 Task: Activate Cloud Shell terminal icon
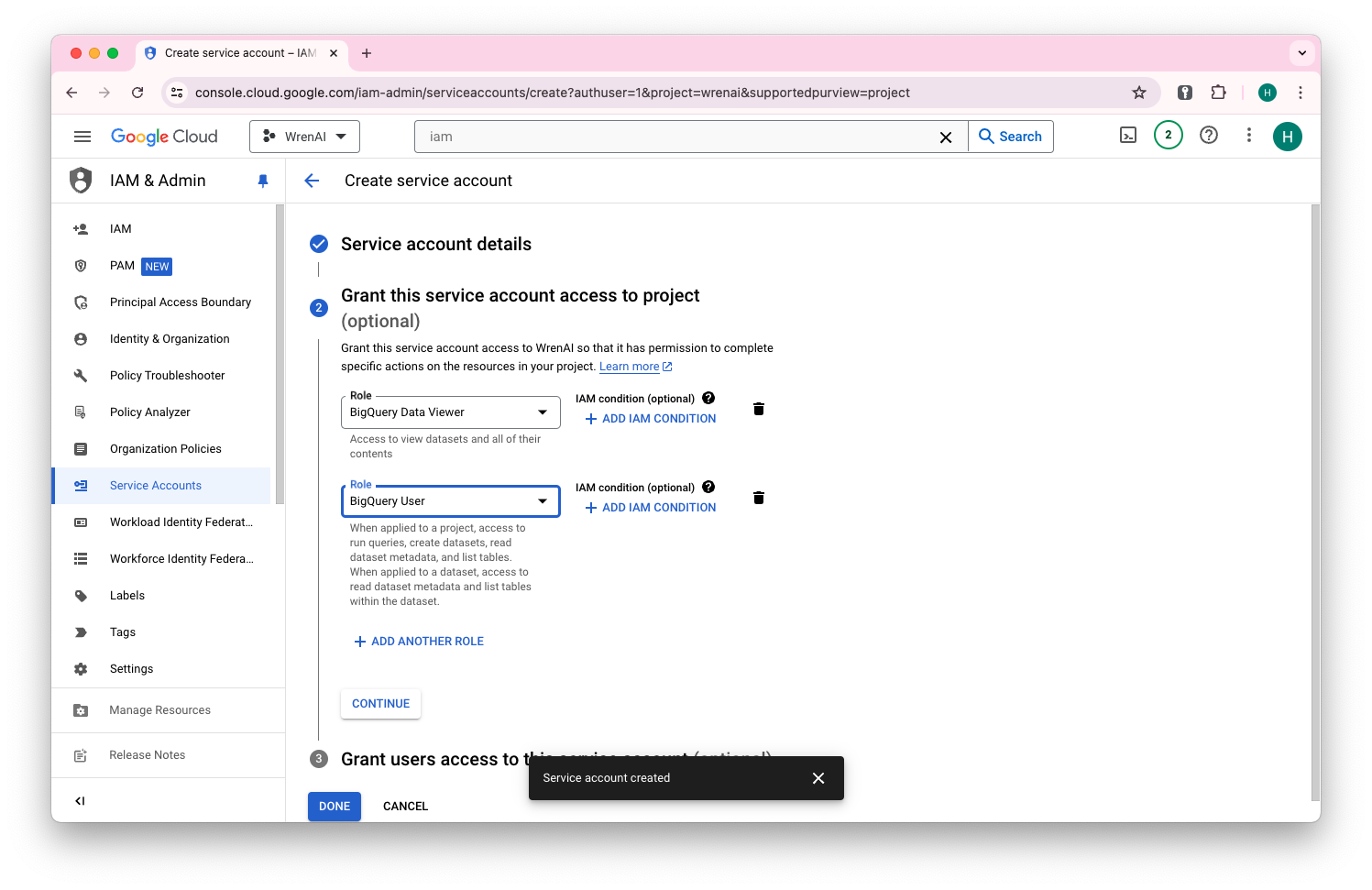[x=1128, y=136]
